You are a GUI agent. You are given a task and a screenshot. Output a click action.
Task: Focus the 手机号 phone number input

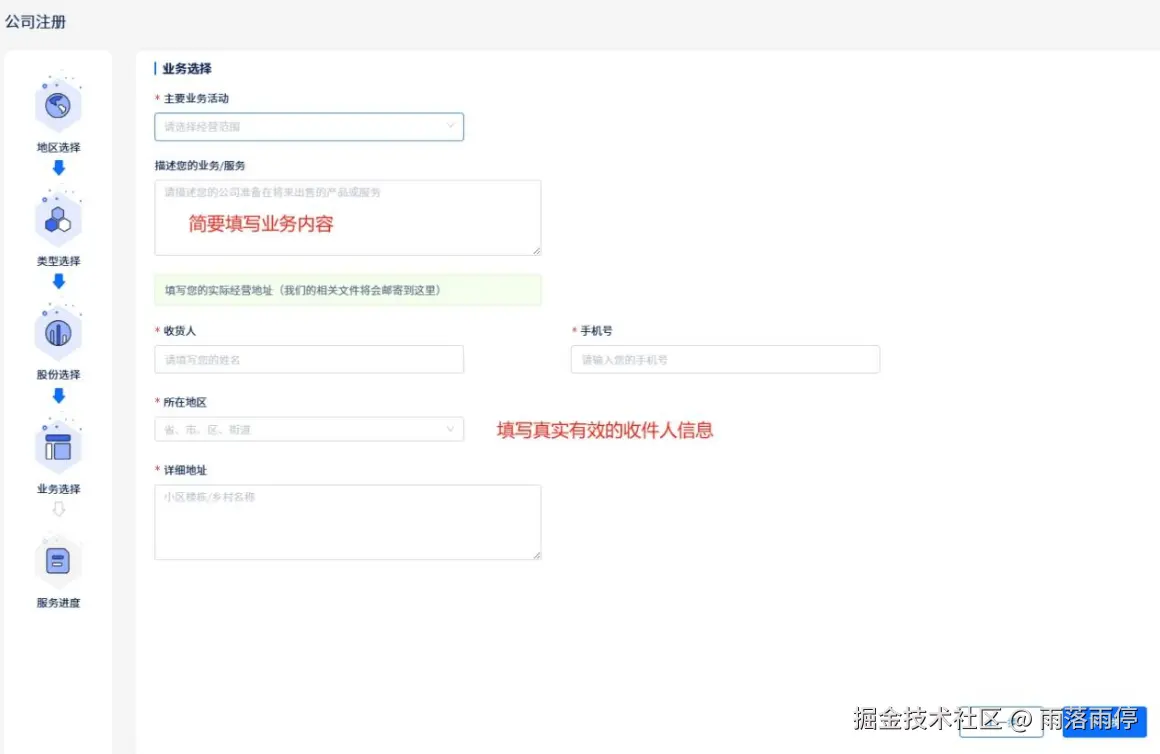(x=725, y=359)
